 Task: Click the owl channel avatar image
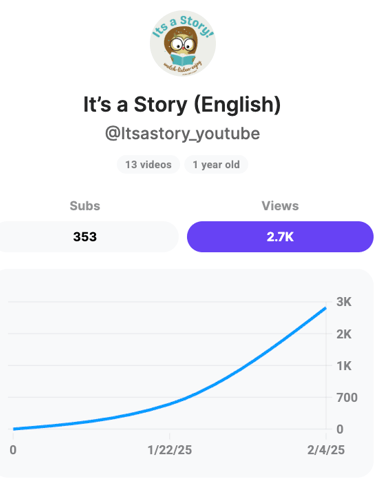[x=183, y=43]
